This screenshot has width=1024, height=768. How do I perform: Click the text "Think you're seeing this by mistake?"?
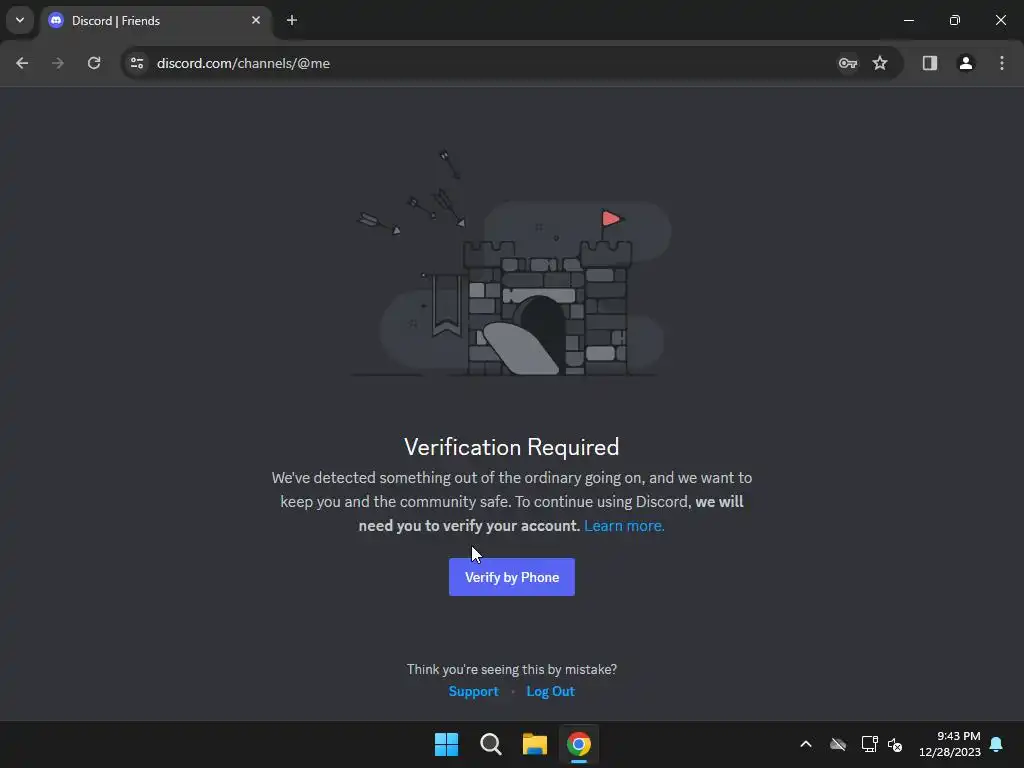pyautogui.click(x=511, y=669)
